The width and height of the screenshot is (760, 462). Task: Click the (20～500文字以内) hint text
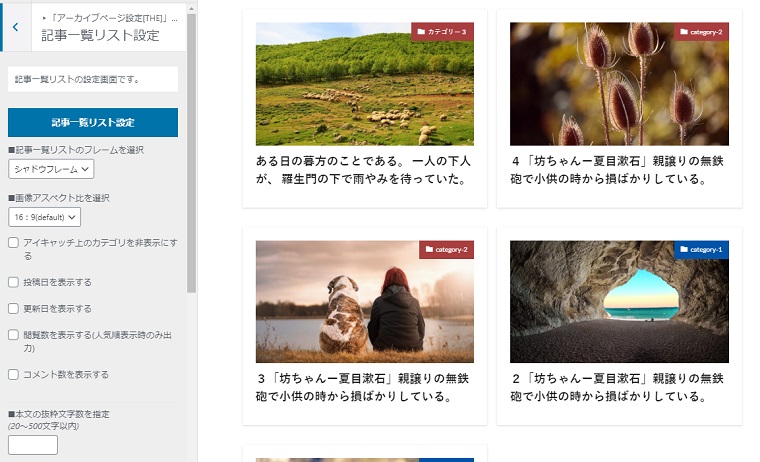[x=44, y=426]
